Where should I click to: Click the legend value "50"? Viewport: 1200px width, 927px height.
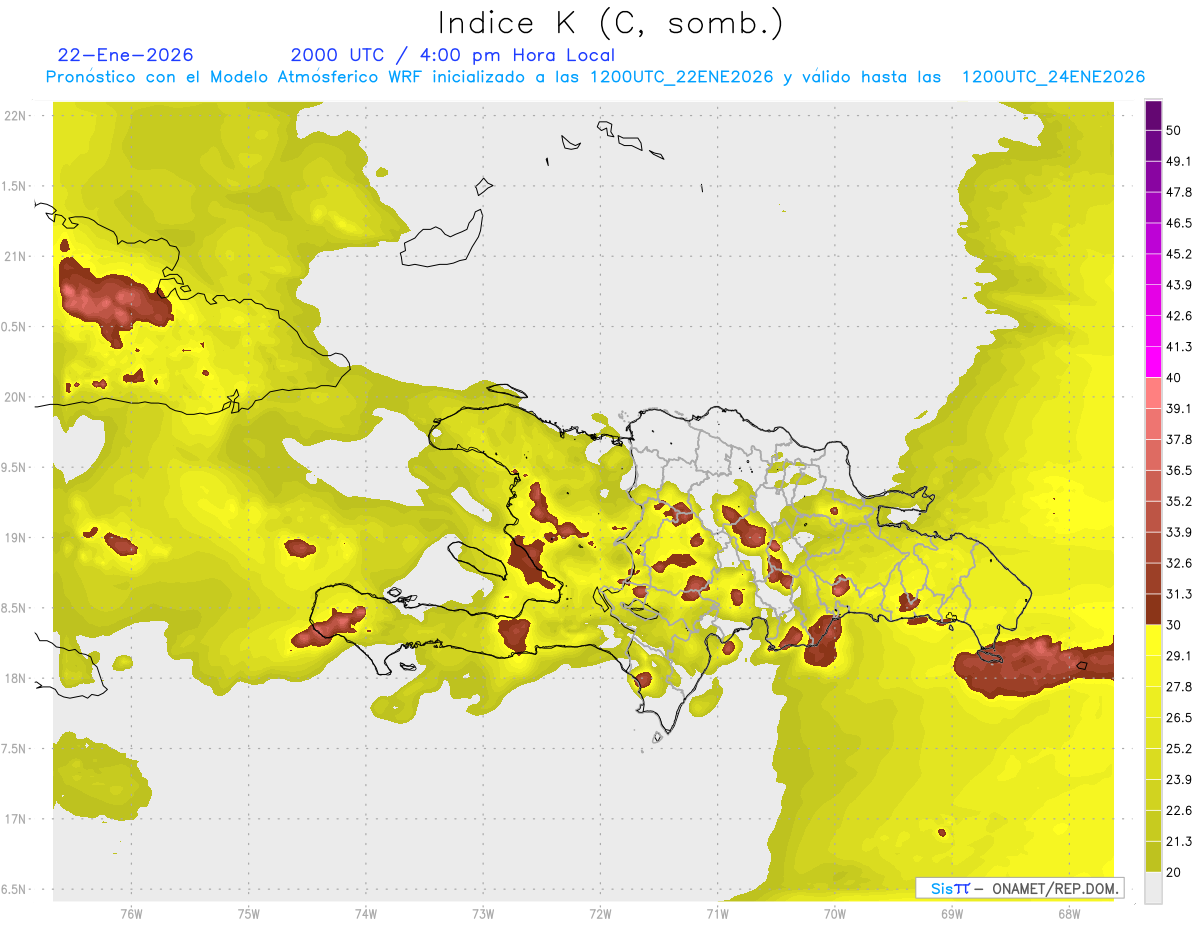[x=1174, y=131]
